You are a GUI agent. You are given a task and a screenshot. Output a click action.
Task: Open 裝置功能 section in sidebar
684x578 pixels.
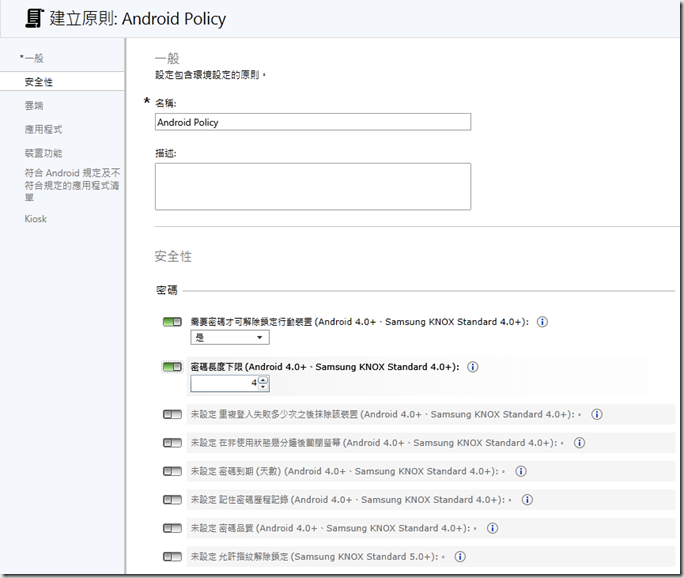(x=44, y=153)
